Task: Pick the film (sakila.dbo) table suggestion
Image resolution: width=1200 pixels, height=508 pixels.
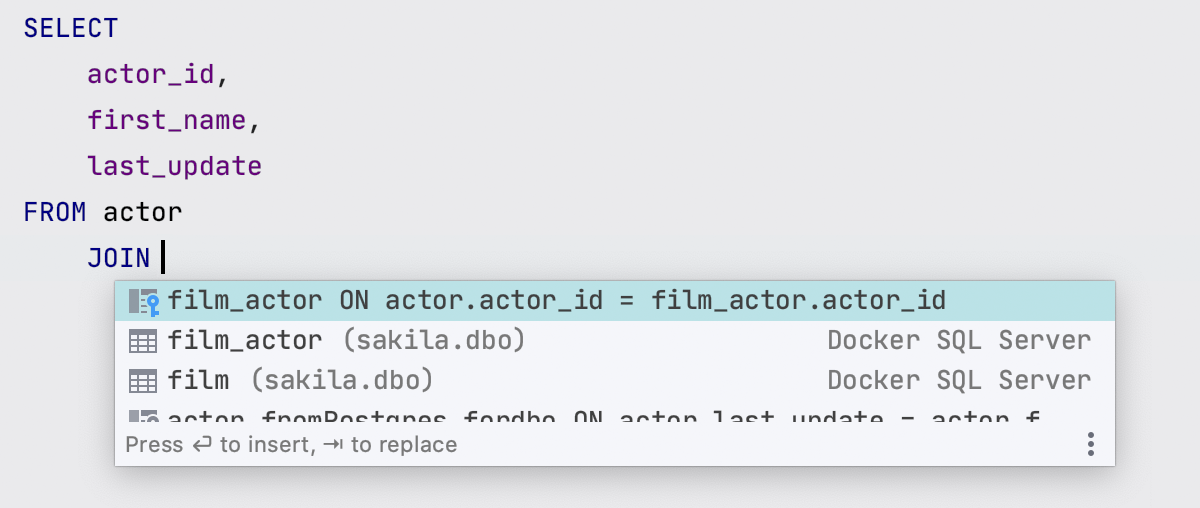Action: click(x=300, y=381)
